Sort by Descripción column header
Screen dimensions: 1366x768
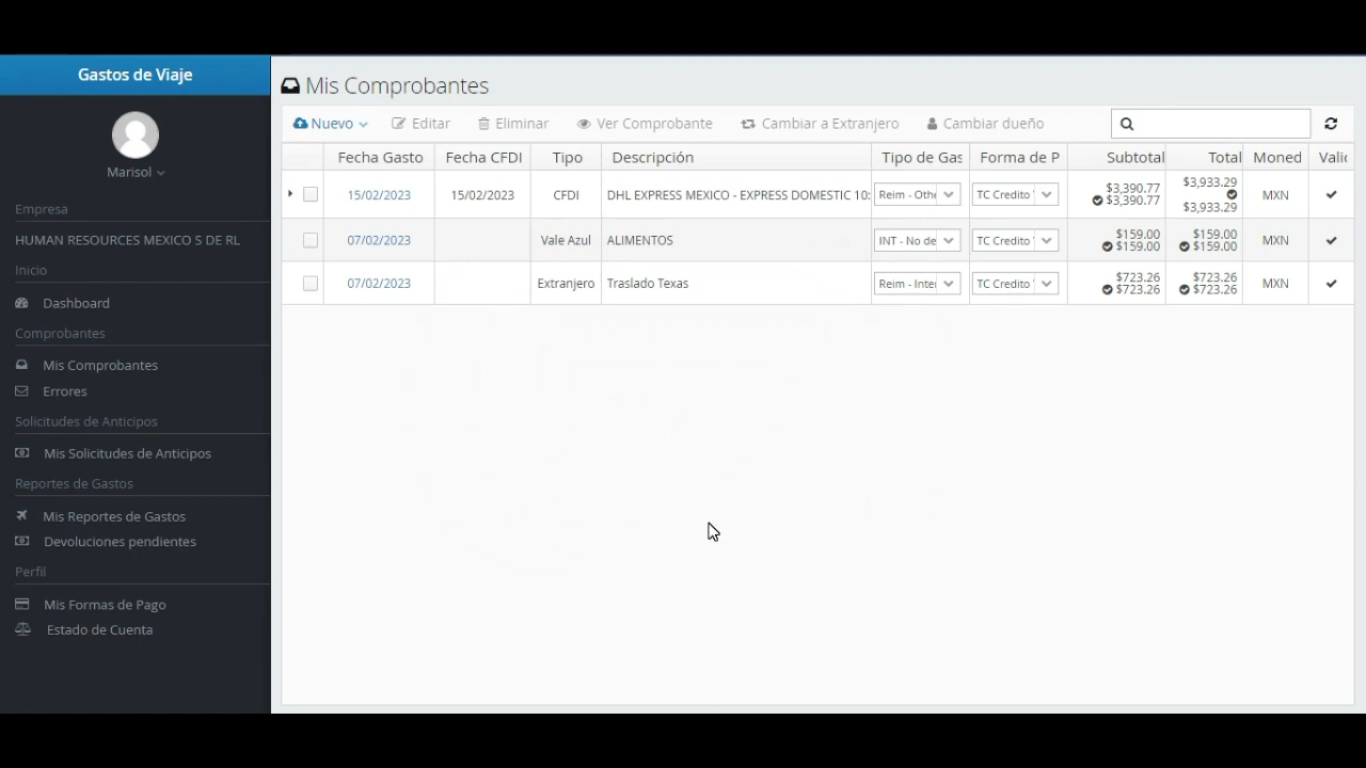[737, 157]
